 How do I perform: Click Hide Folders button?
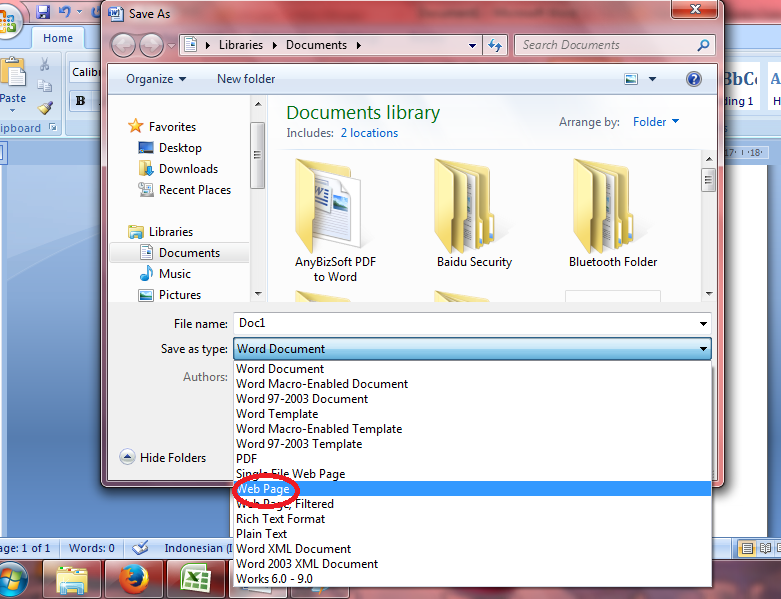point(163,457)
